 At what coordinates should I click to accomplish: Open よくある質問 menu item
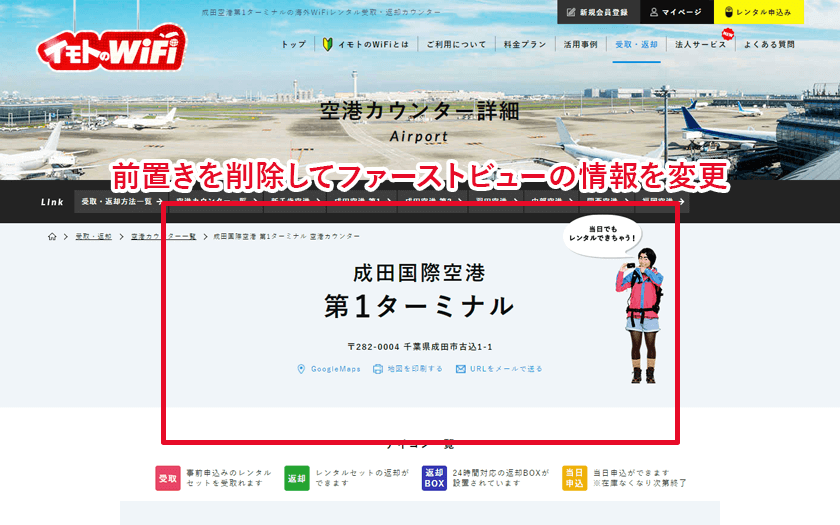(x=769, y=44)
